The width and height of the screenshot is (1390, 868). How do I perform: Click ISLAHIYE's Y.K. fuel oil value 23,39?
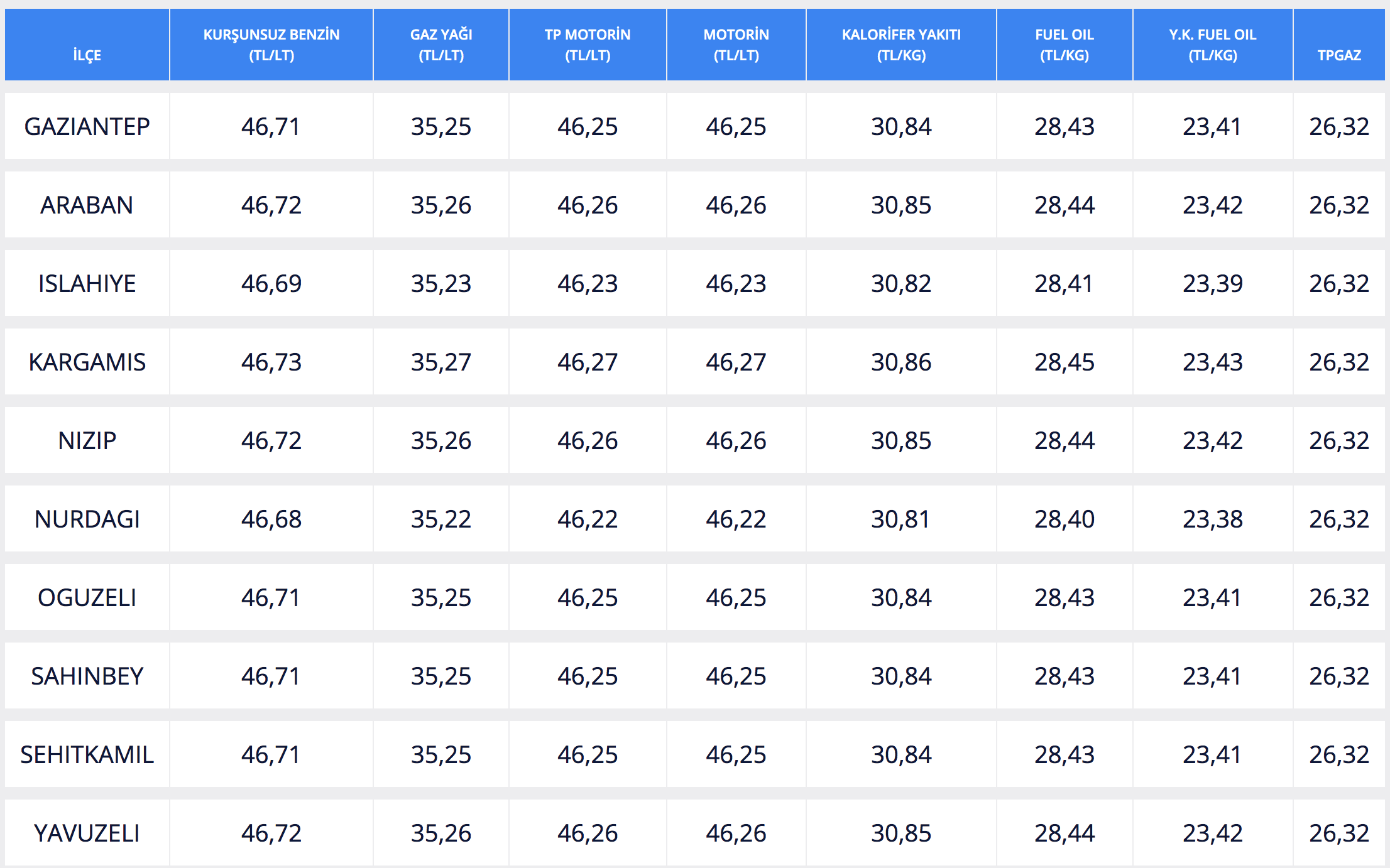1212,284
